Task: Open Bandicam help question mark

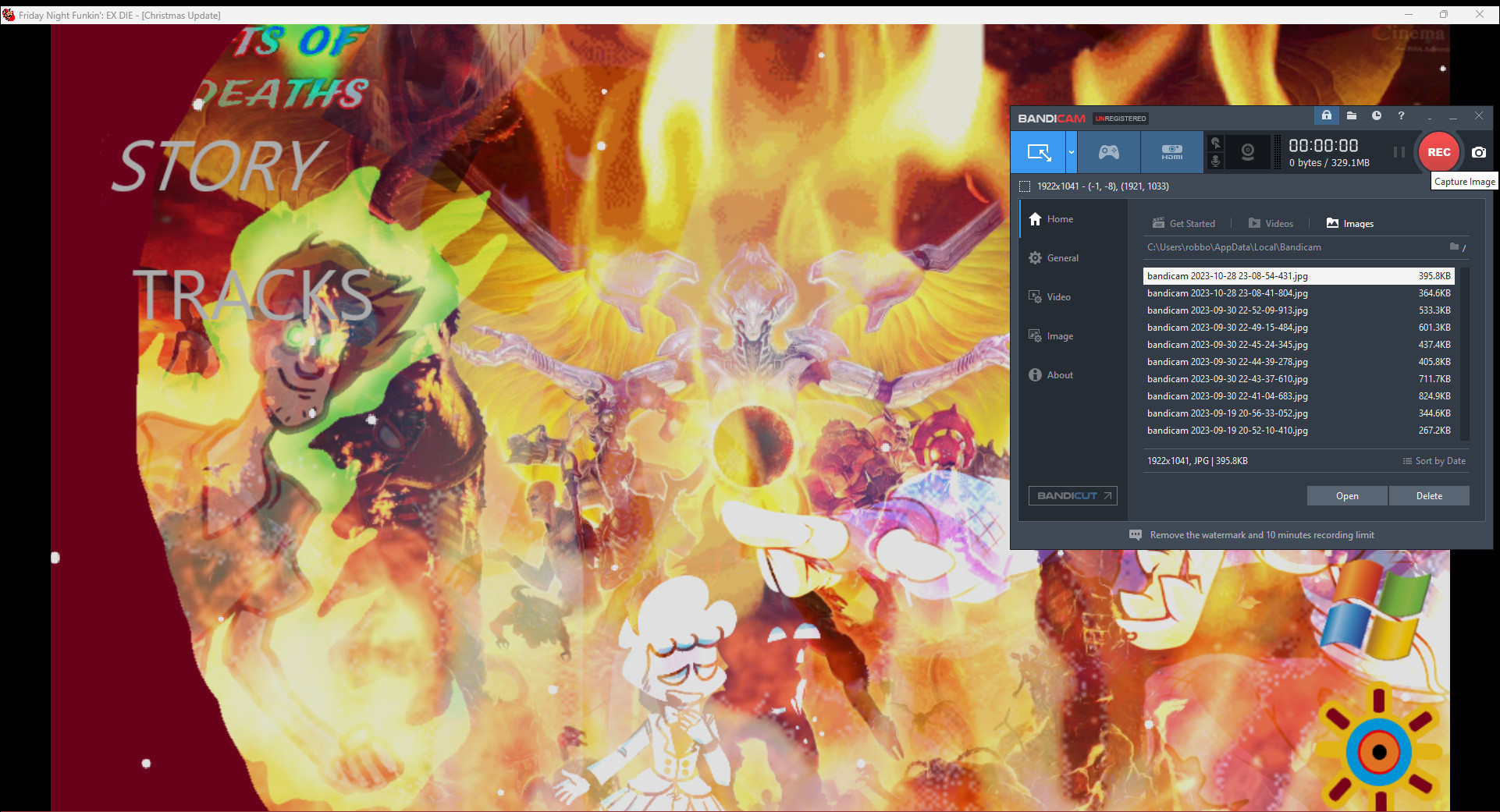Action: click(1401, 115)
